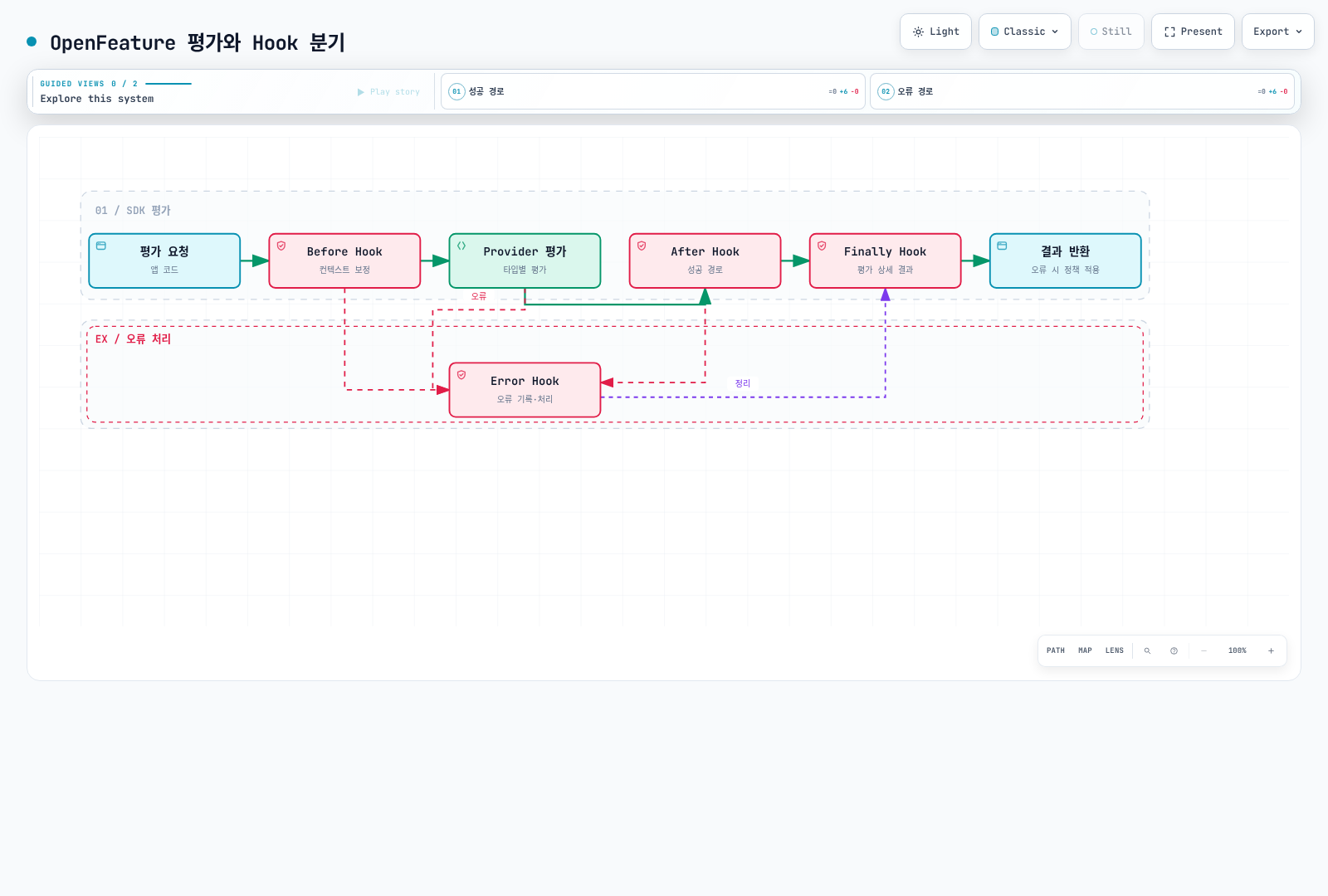Enter Present mode
Image resolution: width=1328 pixels, height=896 pixels.
[x=1193, y=32]
